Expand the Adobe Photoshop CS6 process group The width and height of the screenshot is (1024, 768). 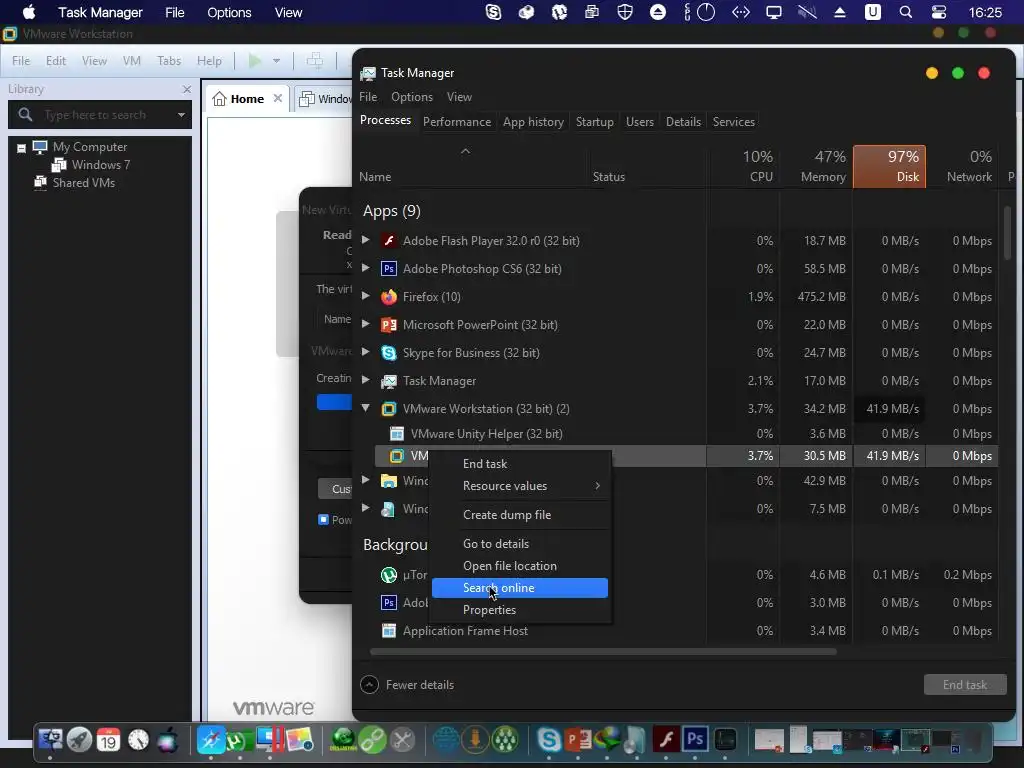coord(366,268)
